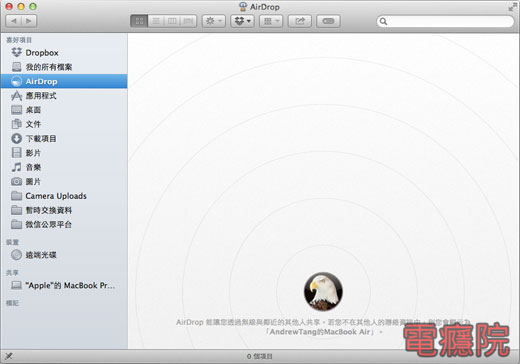Click the Applications 'A' icon
The height and width of the screenshot is (364, 520).
(x=16, y=96)
